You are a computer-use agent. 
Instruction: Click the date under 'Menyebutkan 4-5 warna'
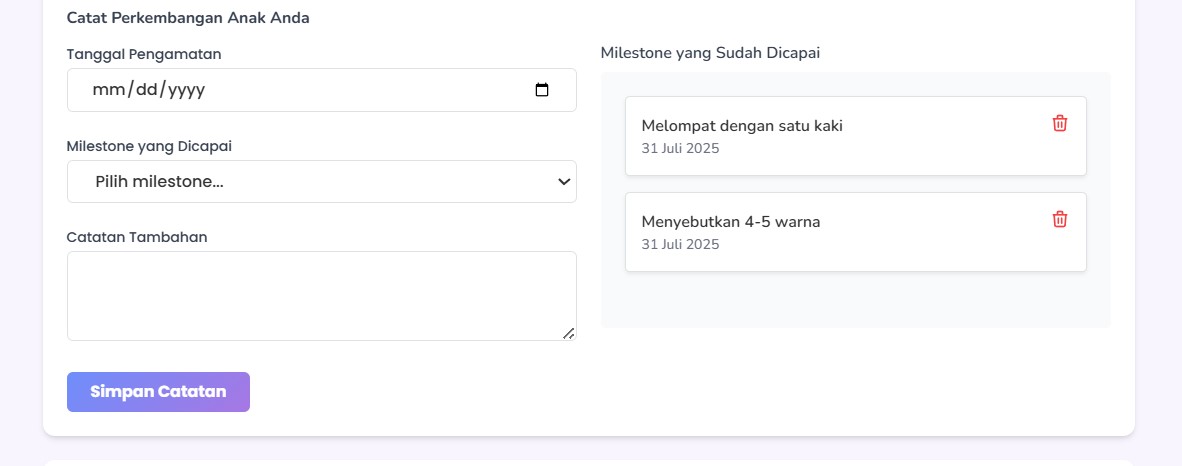(680, 244)
